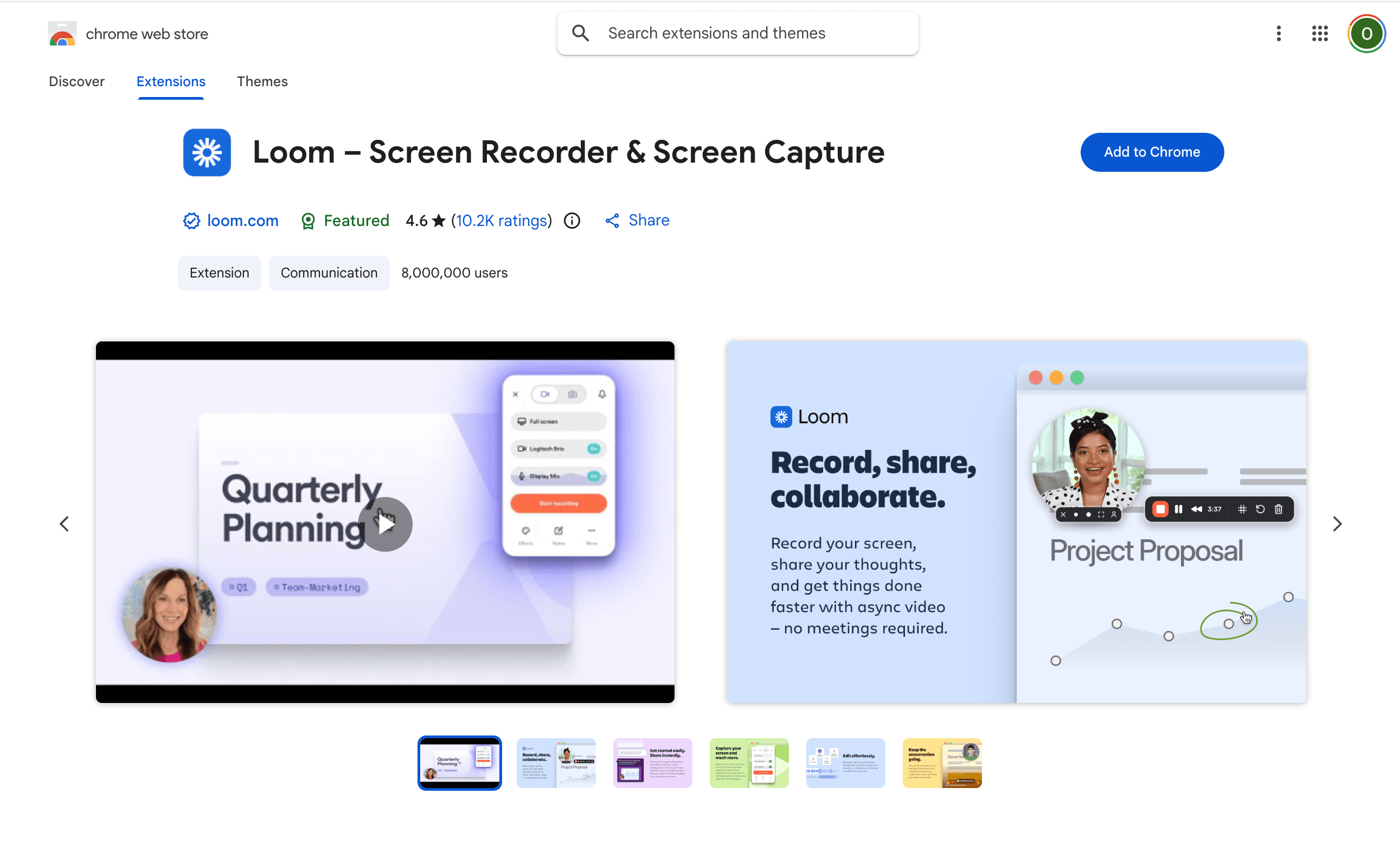Select the Communication category chip
The height and width of the screenshot is (852, 1400).
pyautogui.click(x=329, y=273)
